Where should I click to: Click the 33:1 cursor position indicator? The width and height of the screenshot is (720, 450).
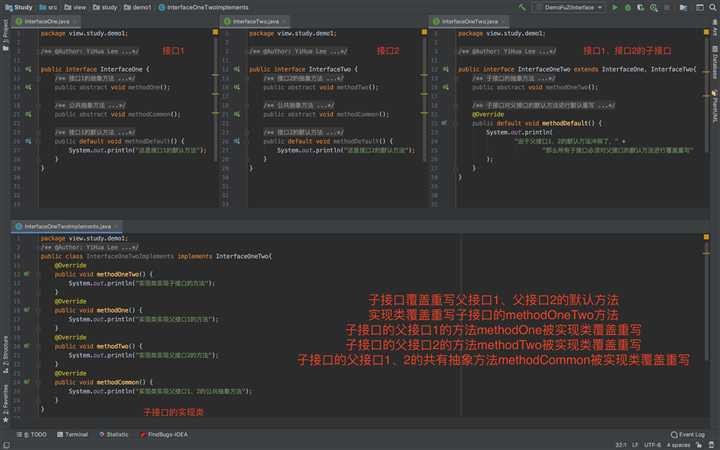click(621, 444)
